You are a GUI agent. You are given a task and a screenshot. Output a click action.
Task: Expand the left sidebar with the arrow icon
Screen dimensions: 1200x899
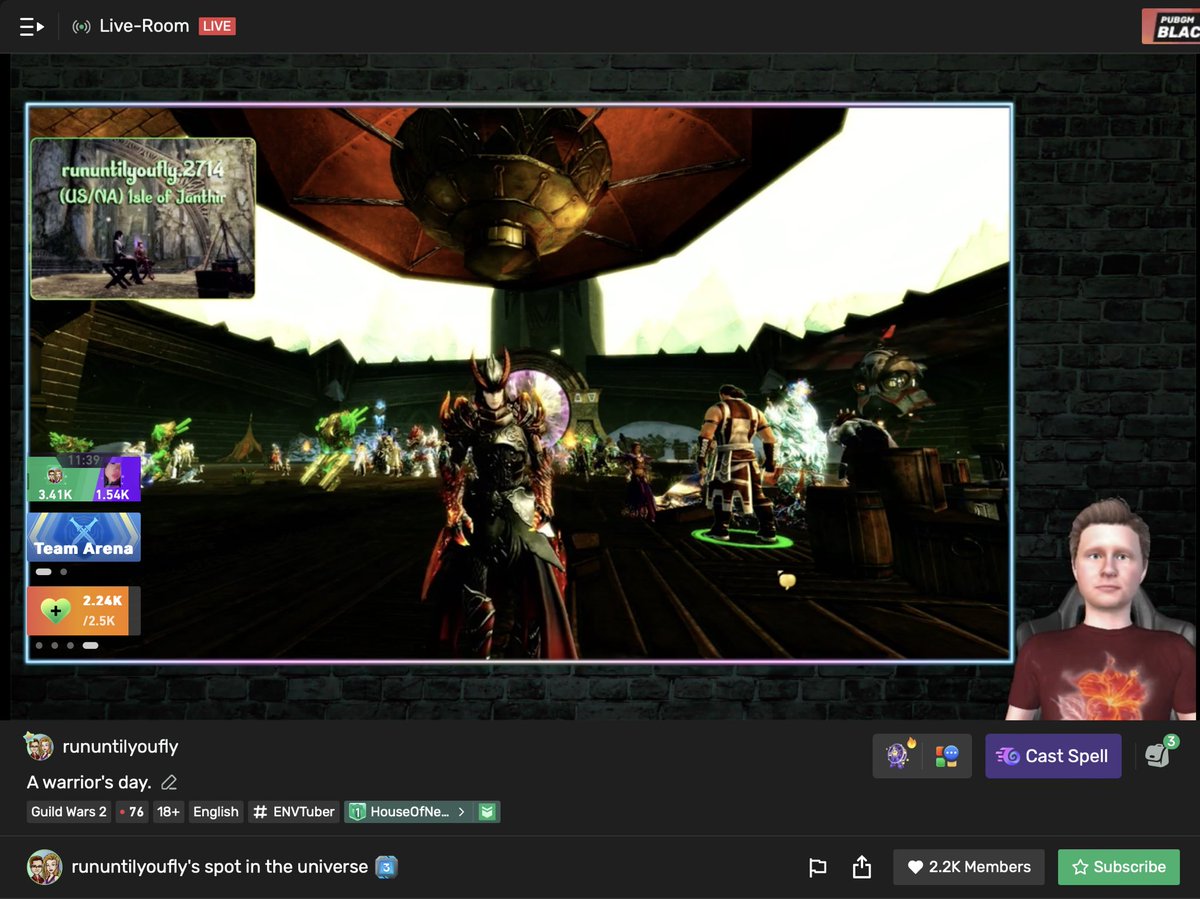coord(31,25)
